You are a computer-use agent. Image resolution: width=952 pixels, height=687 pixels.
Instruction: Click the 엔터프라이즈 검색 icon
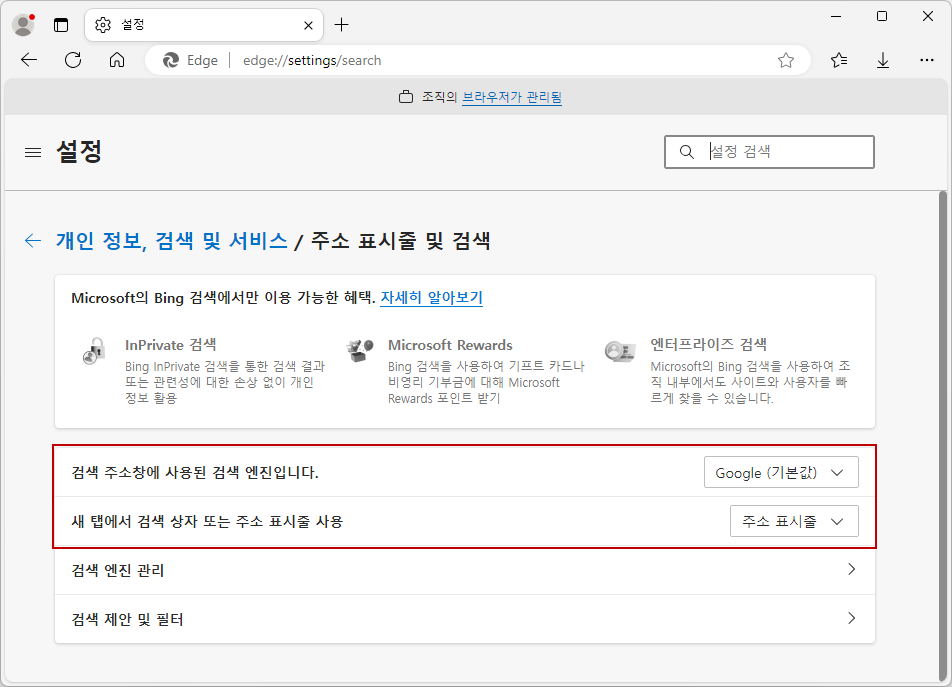[620, 350]
